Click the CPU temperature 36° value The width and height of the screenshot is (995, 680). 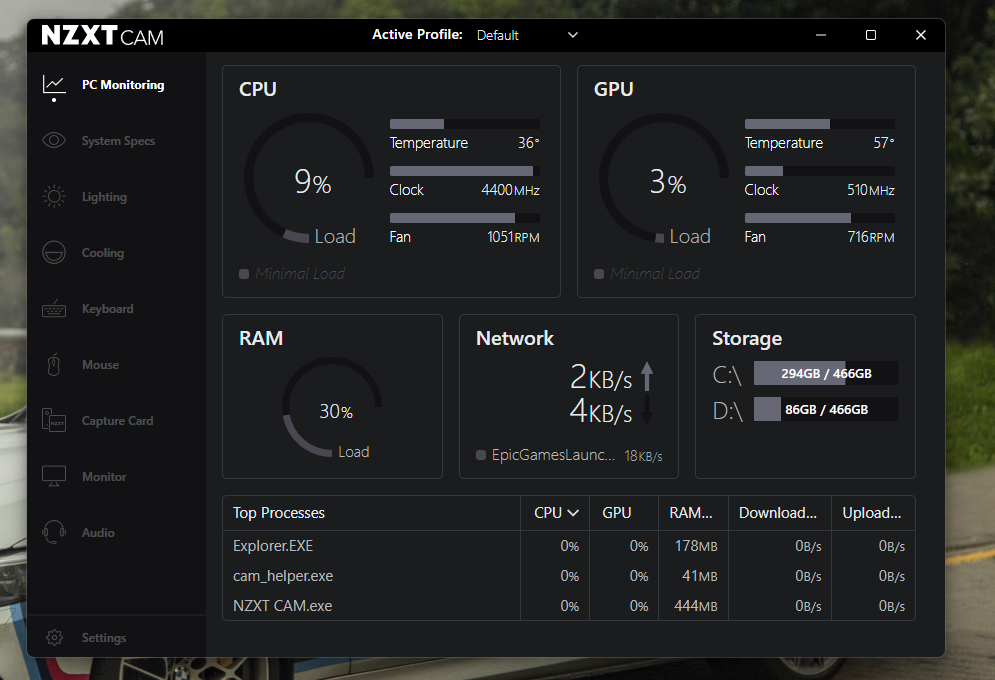pyautogui.click(x=528, y=143)
